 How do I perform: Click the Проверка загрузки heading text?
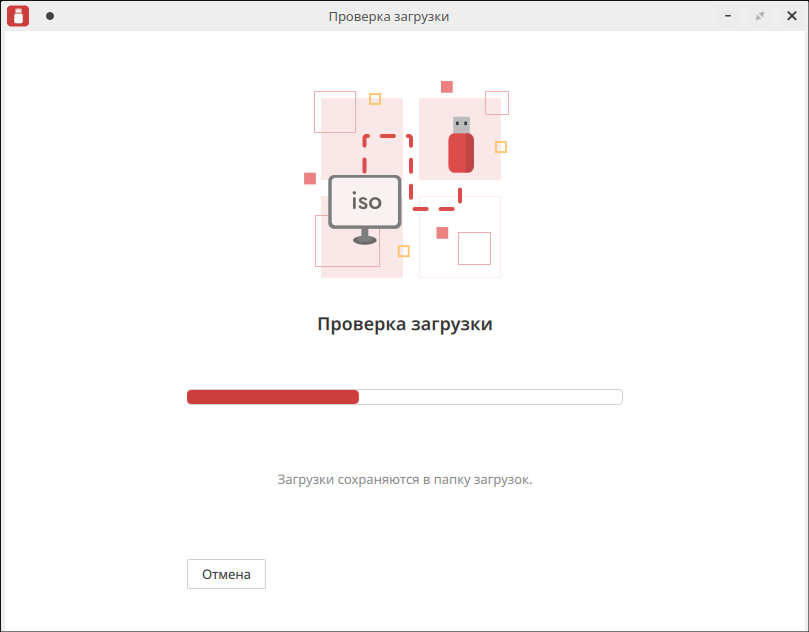[x=404, y=324]
